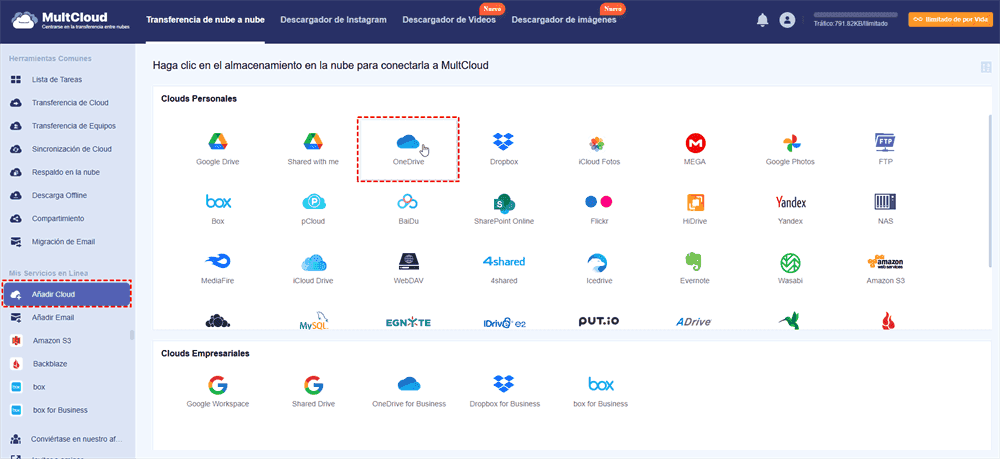1000x459 pixels.
Task: Click the sidebar vertical scrollbar
Action: click(132, 335)
